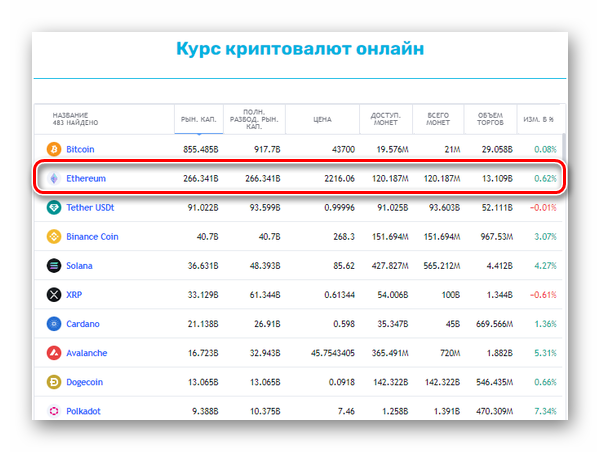Image resolution: width=600 pixels, height=452 pixels.
Task: Click Tether change value -0.01%
Action: pyautogui.click(x=543, y=207)
